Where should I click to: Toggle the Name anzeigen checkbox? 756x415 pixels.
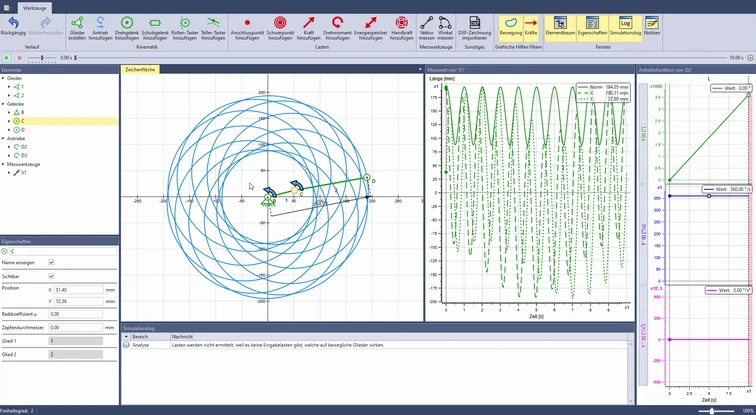[52, 262]
